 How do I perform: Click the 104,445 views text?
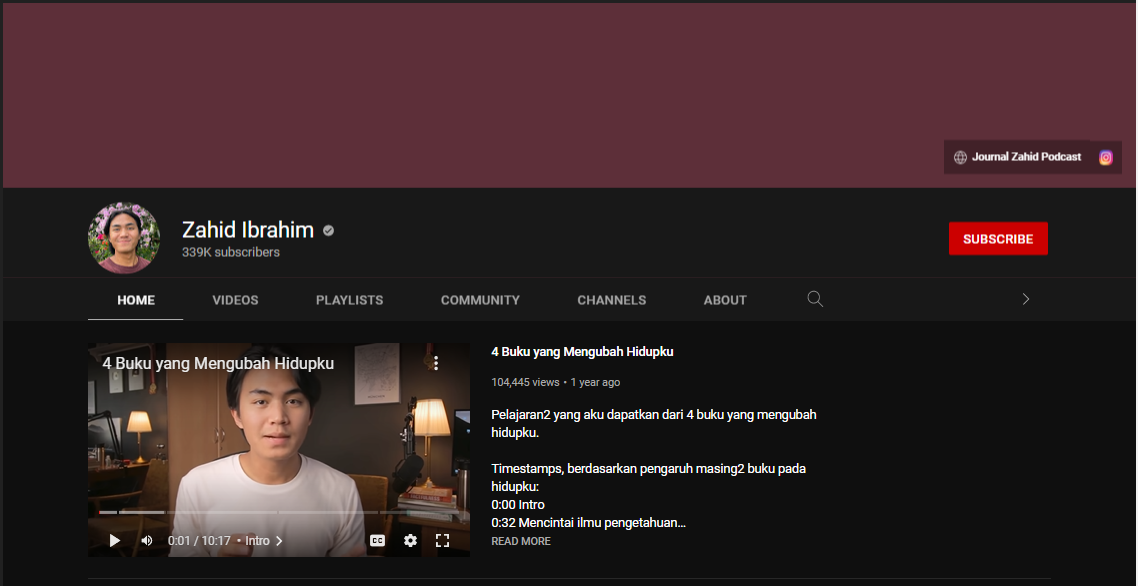tap(525, 382)
